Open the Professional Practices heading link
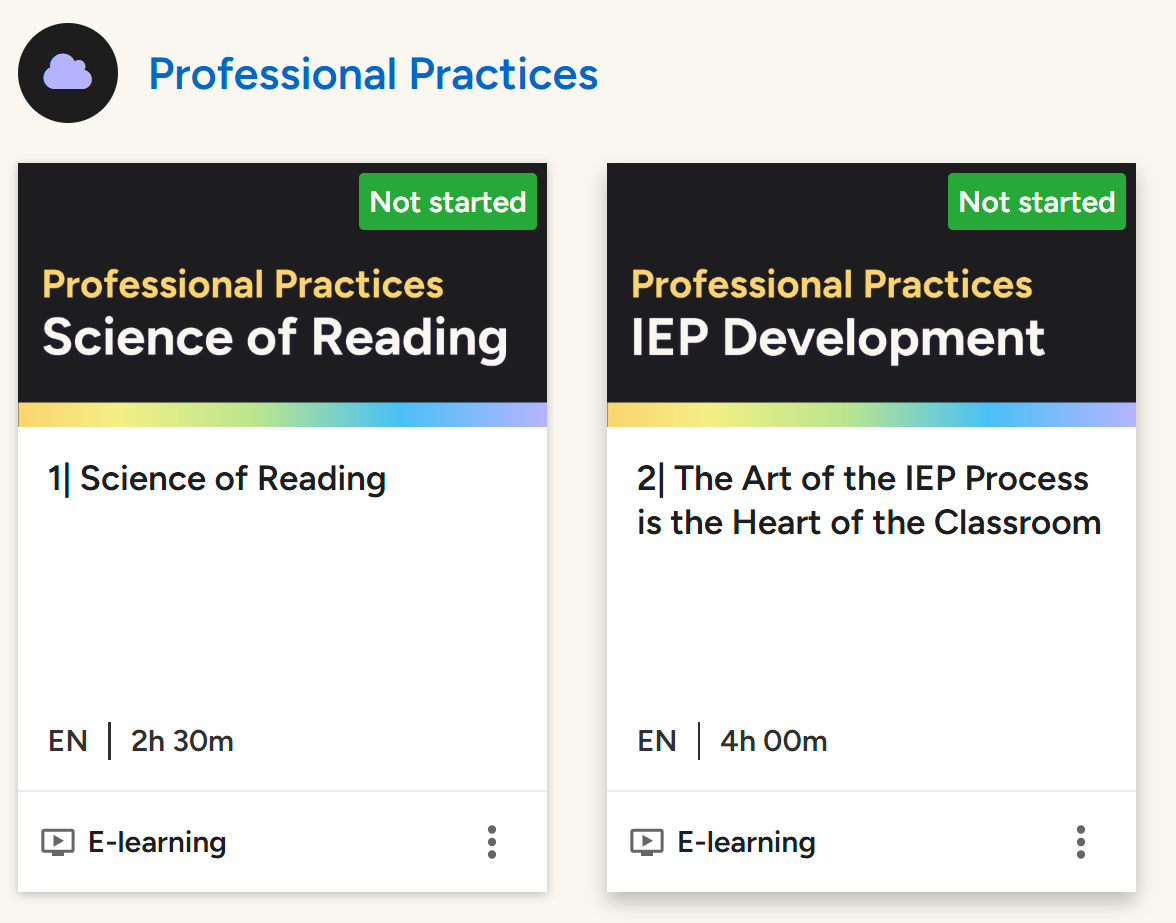Screen dimensions: 1176x923 [374, 74]
